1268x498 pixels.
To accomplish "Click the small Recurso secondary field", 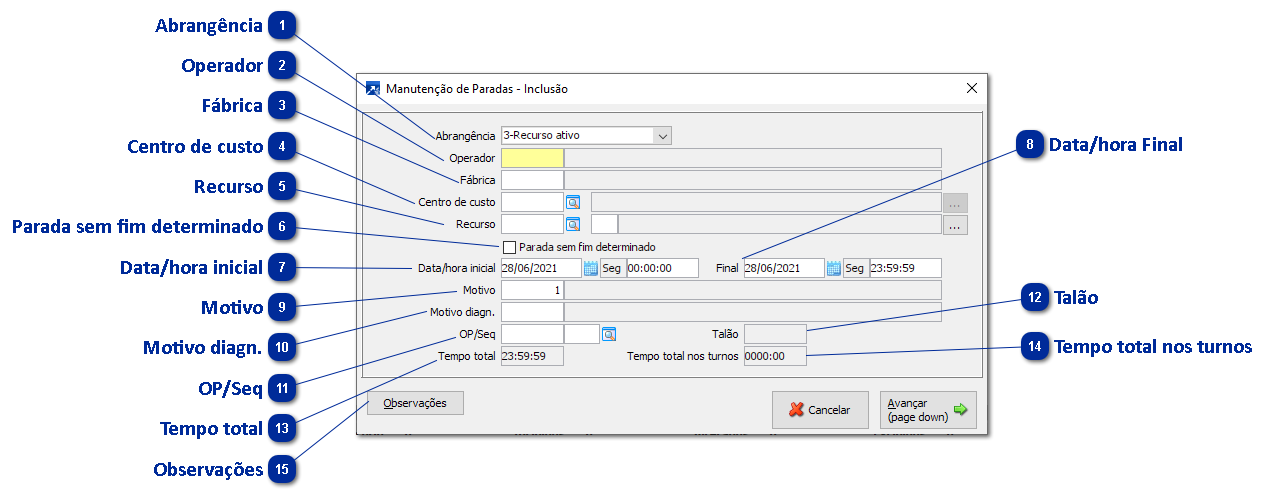I will [605, 224].
